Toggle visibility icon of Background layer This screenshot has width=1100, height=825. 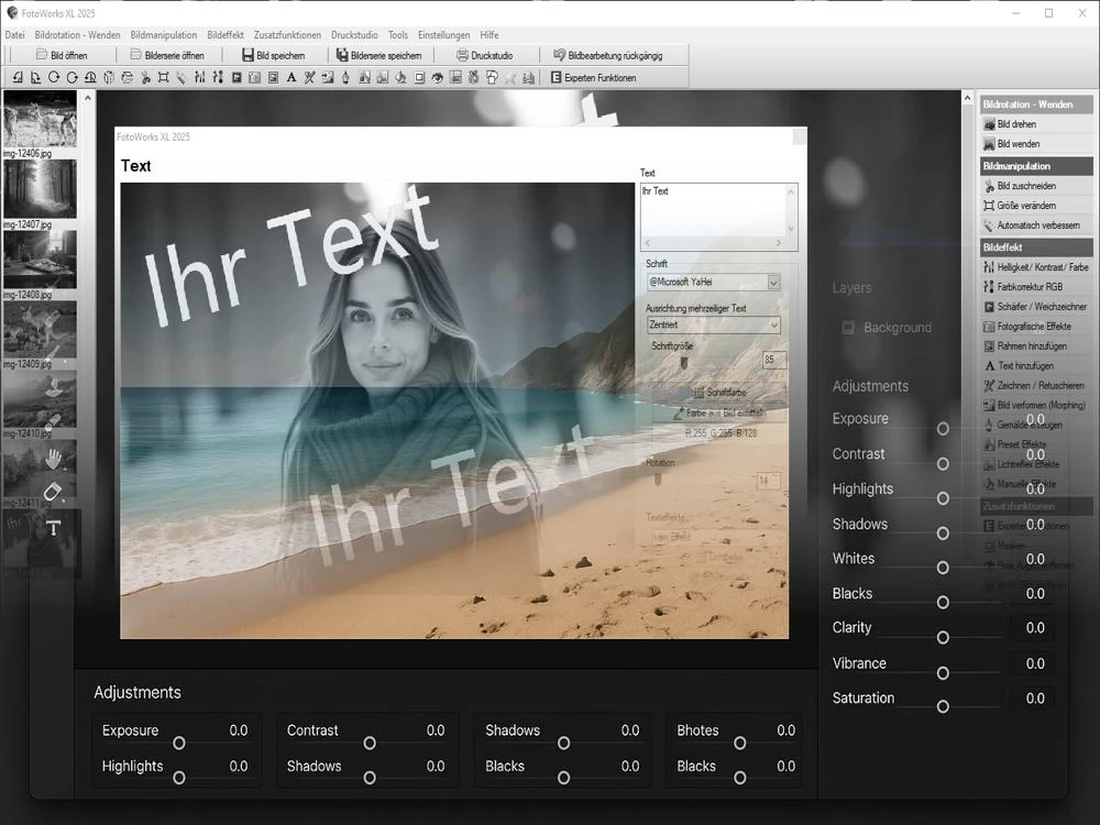(x=847, y=328)
